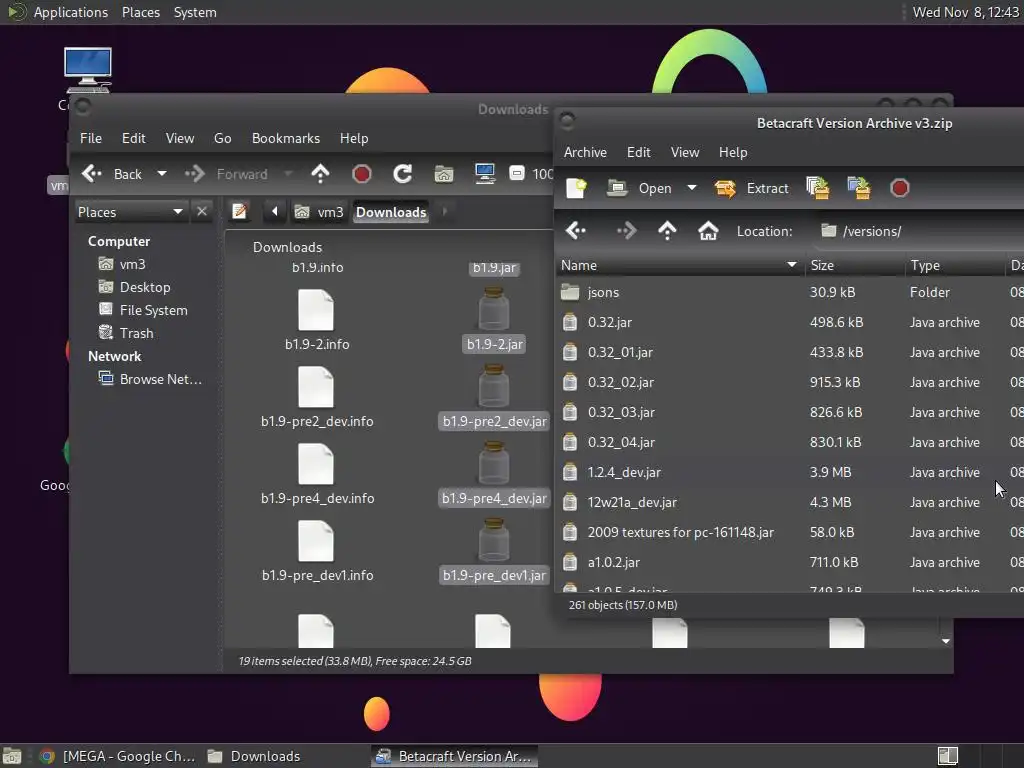Viewport: 1024px width, 768px height.
Task: Close the Places sidebar pane
Action: pos(202,212)
